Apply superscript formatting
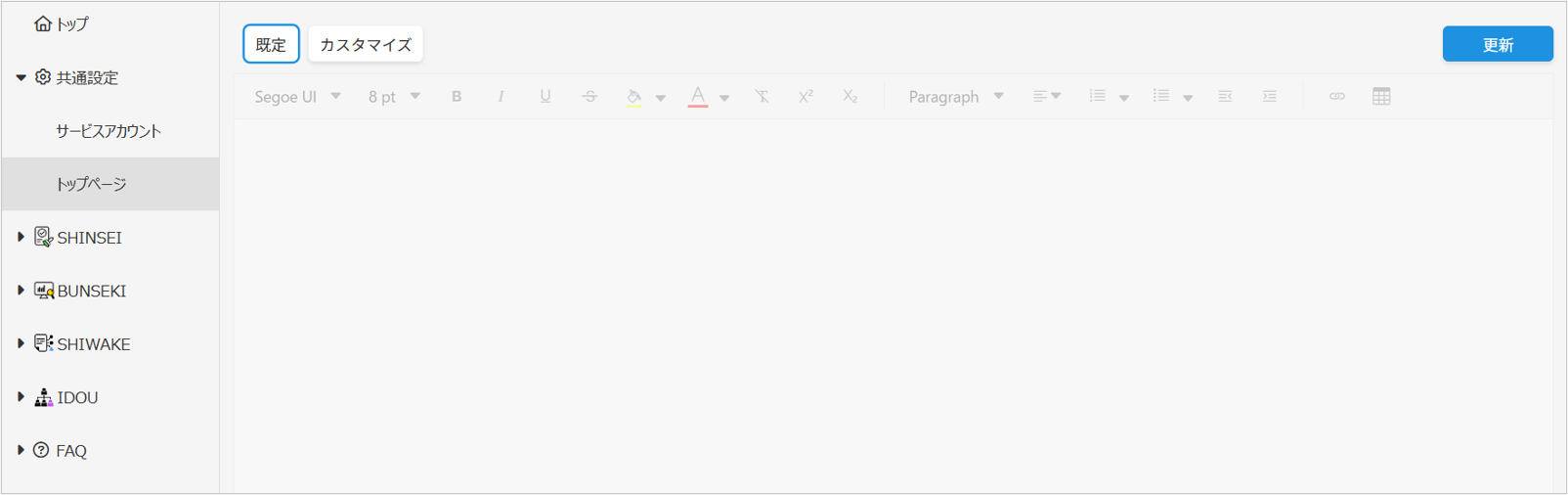Viewport: 1568px width, 495px height. point(806,96)
